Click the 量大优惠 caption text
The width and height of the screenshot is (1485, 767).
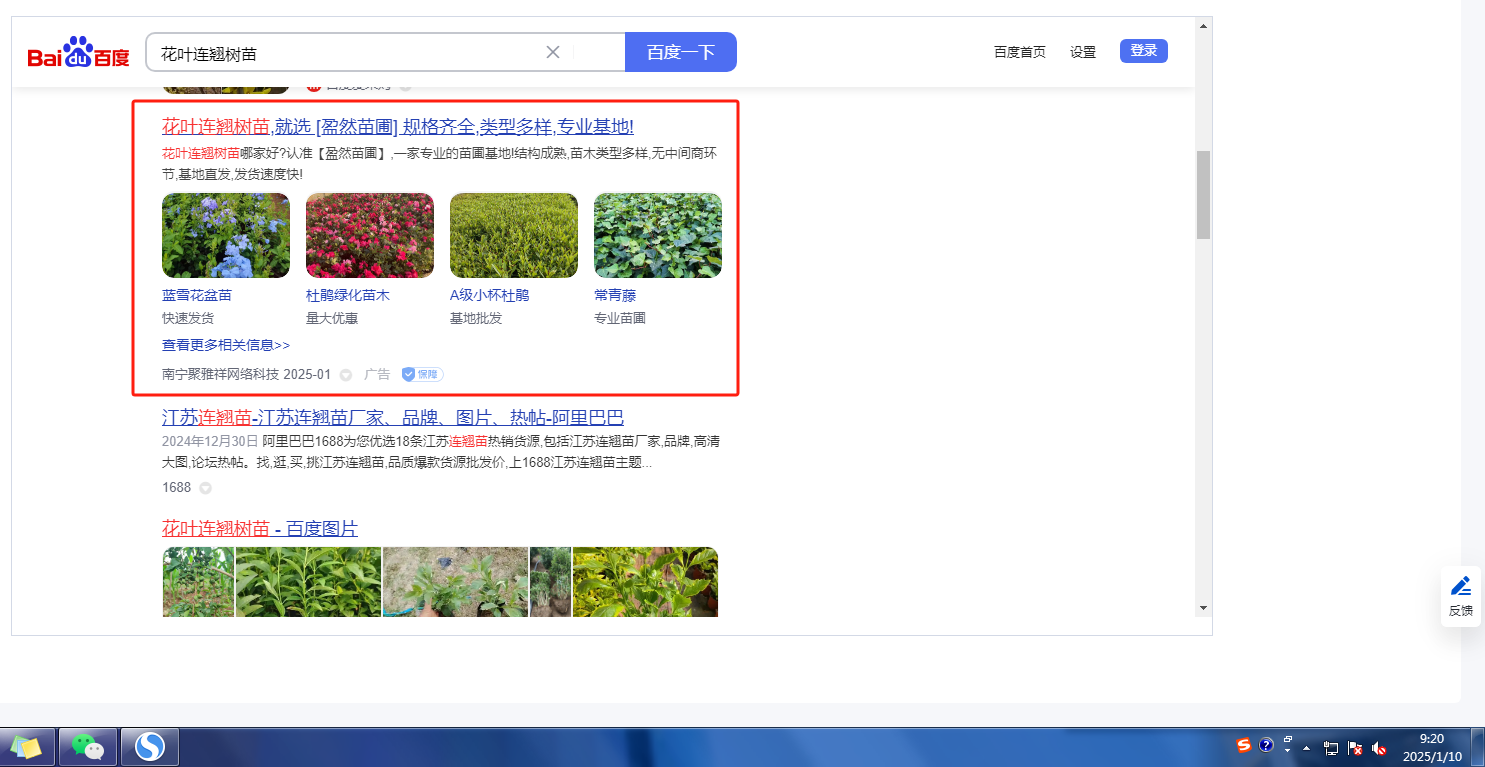tap(332, 318)
